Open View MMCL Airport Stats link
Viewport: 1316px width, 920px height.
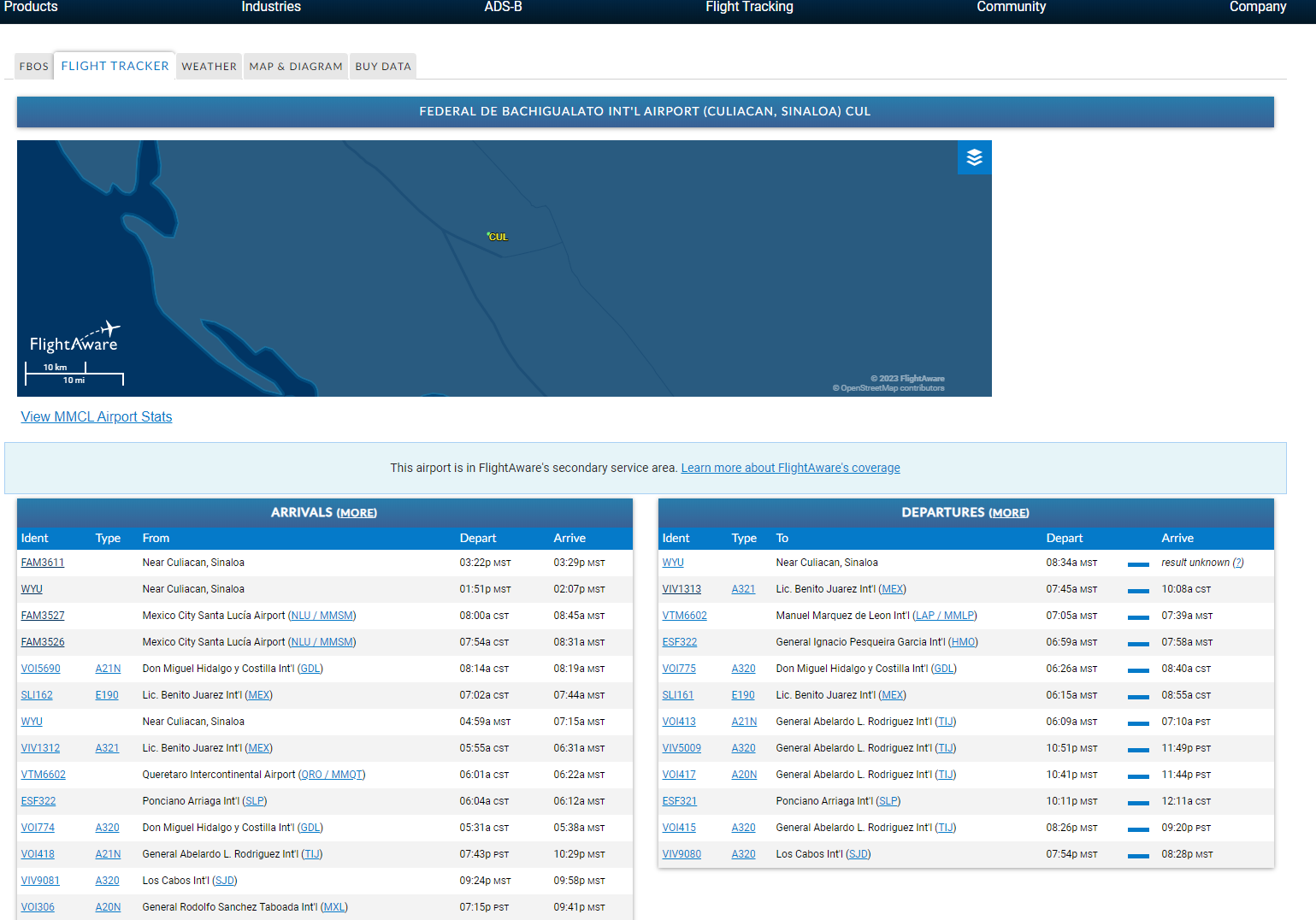(97, 416)
